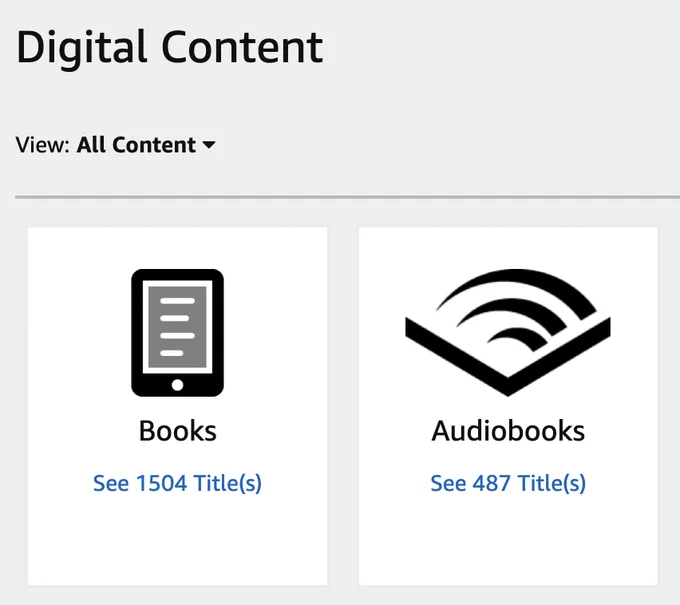Click blank white area of Audiobooks card

[508, 542]
